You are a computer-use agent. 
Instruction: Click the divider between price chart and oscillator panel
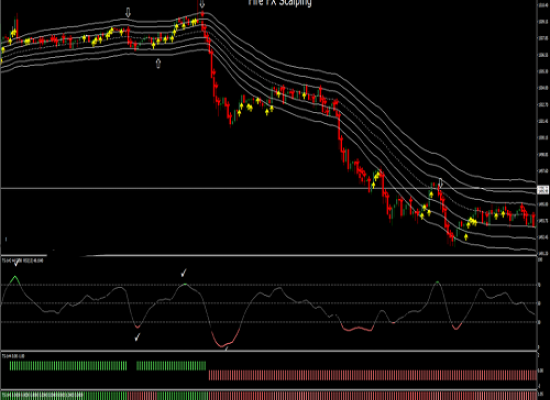[268, 255]
